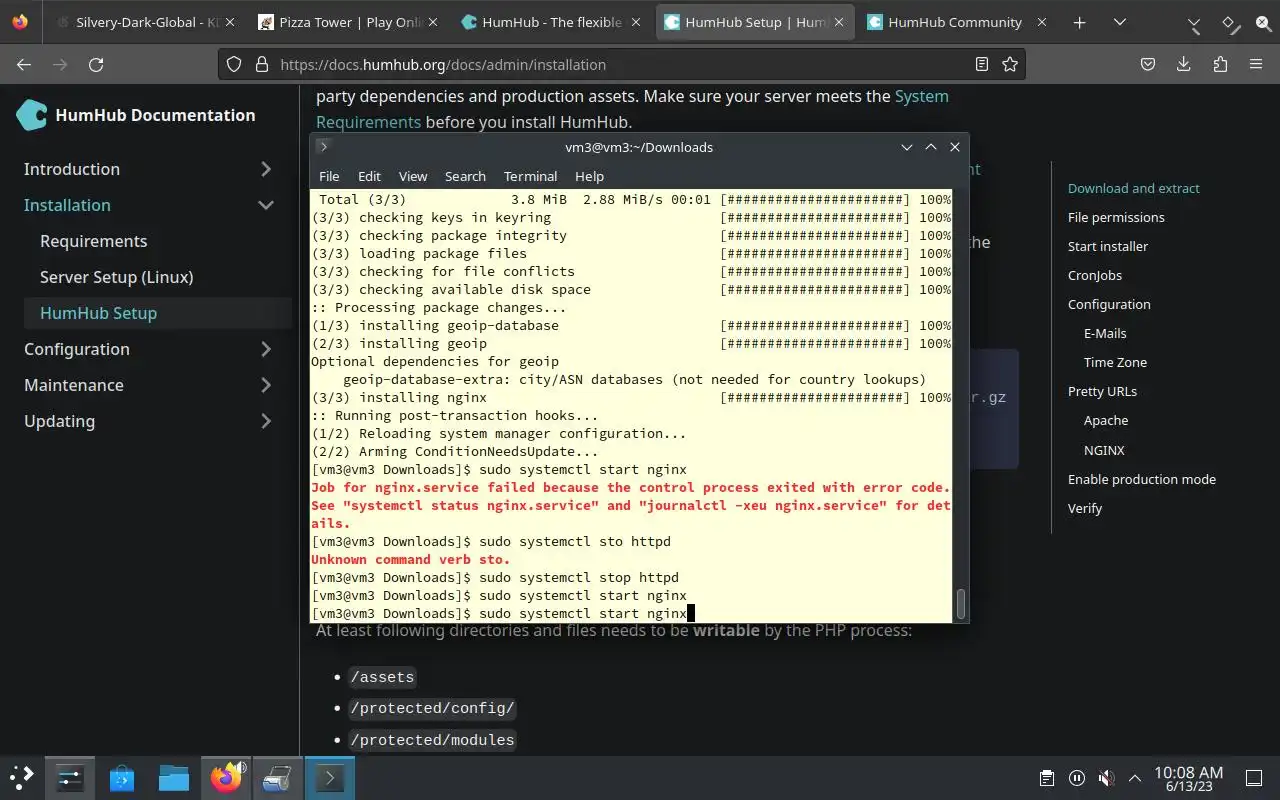Image resolution: width=1280 pixels, height=800 pixels.
Task: Open the tracking protection shield icon
Action: [x=234, y=64]
